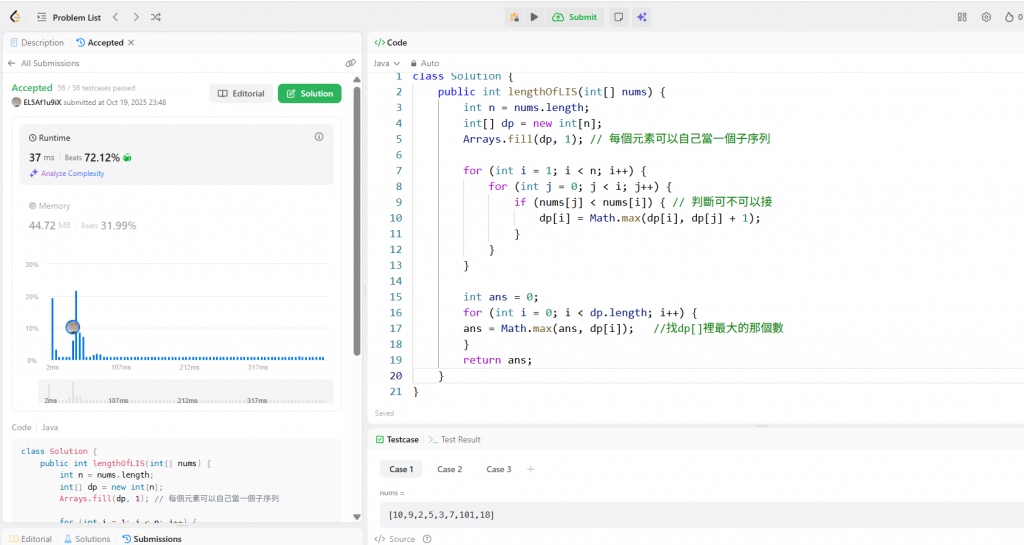Open the layout grid icon
This screenshot has height=545, width=1024.
(962, 17)
